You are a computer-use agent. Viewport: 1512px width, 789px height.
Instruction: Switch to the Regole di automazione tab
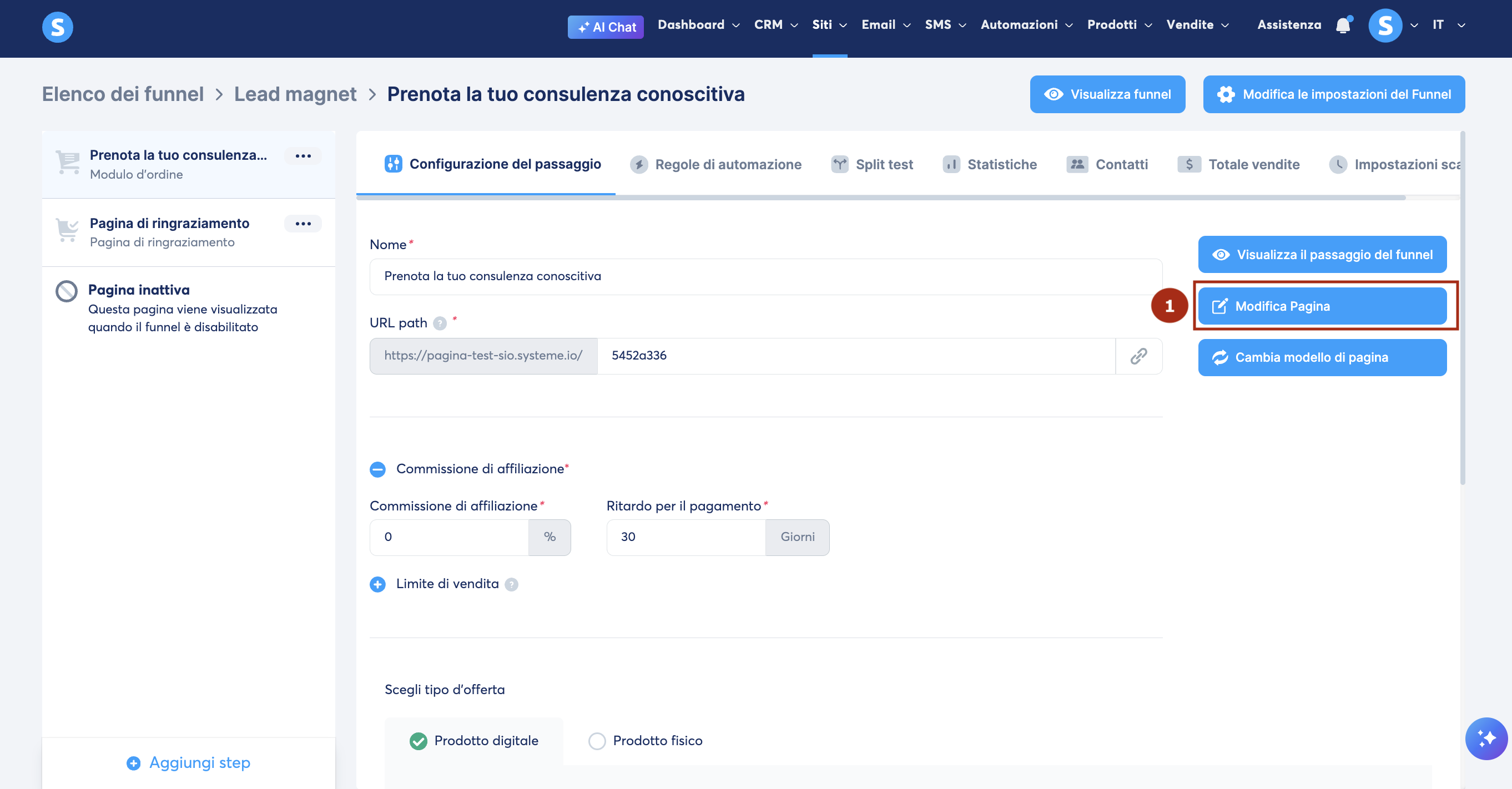715,165
